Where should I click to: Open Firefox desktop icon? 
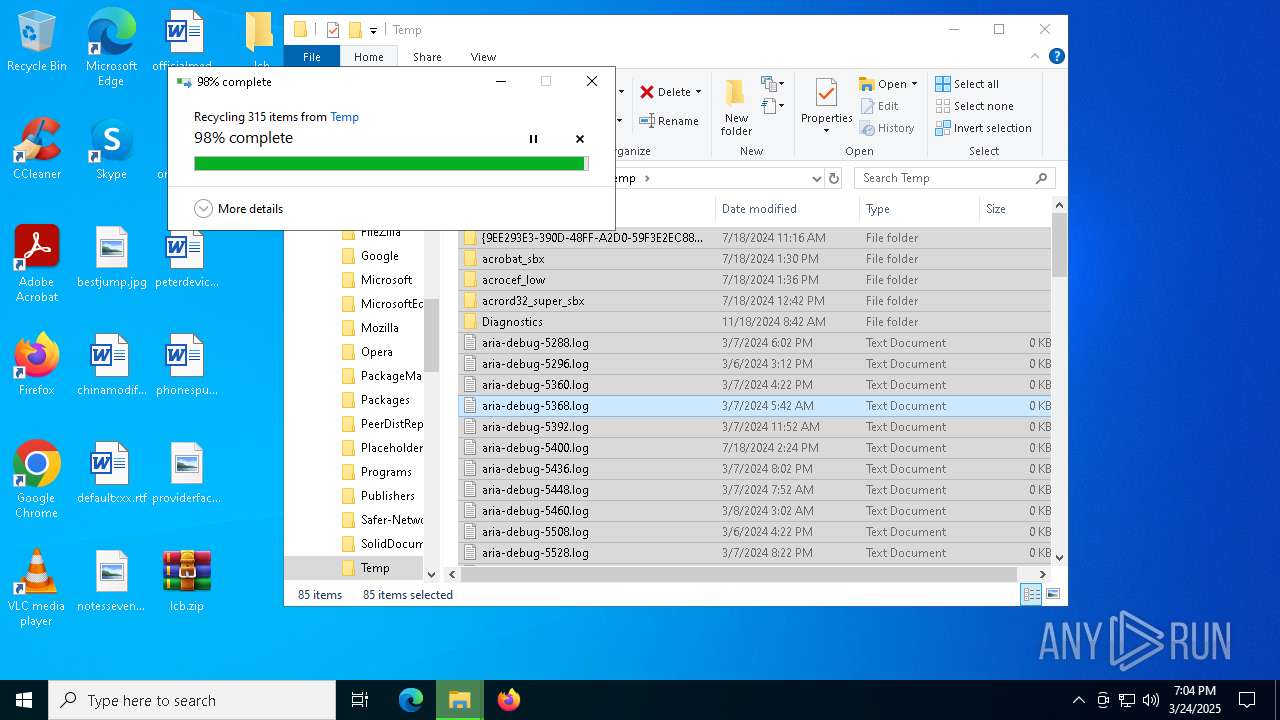pyautogui.click(x=36, y=365)
